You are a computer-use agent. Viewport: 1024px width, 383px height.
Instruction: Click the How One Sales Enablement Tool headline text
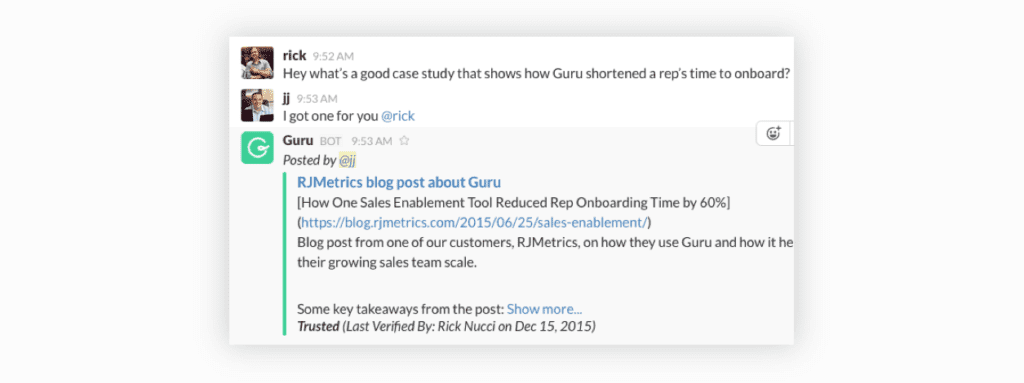tap(513, 203)
